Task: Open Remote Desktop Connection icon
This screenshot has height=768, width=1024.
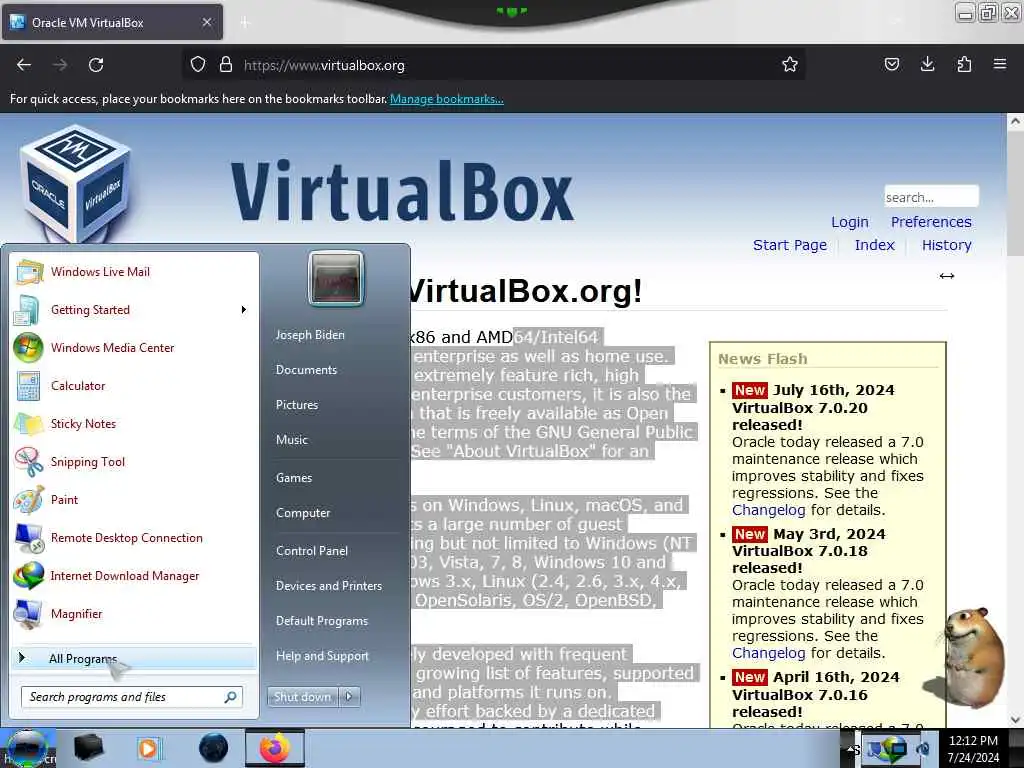Action: 29,537
